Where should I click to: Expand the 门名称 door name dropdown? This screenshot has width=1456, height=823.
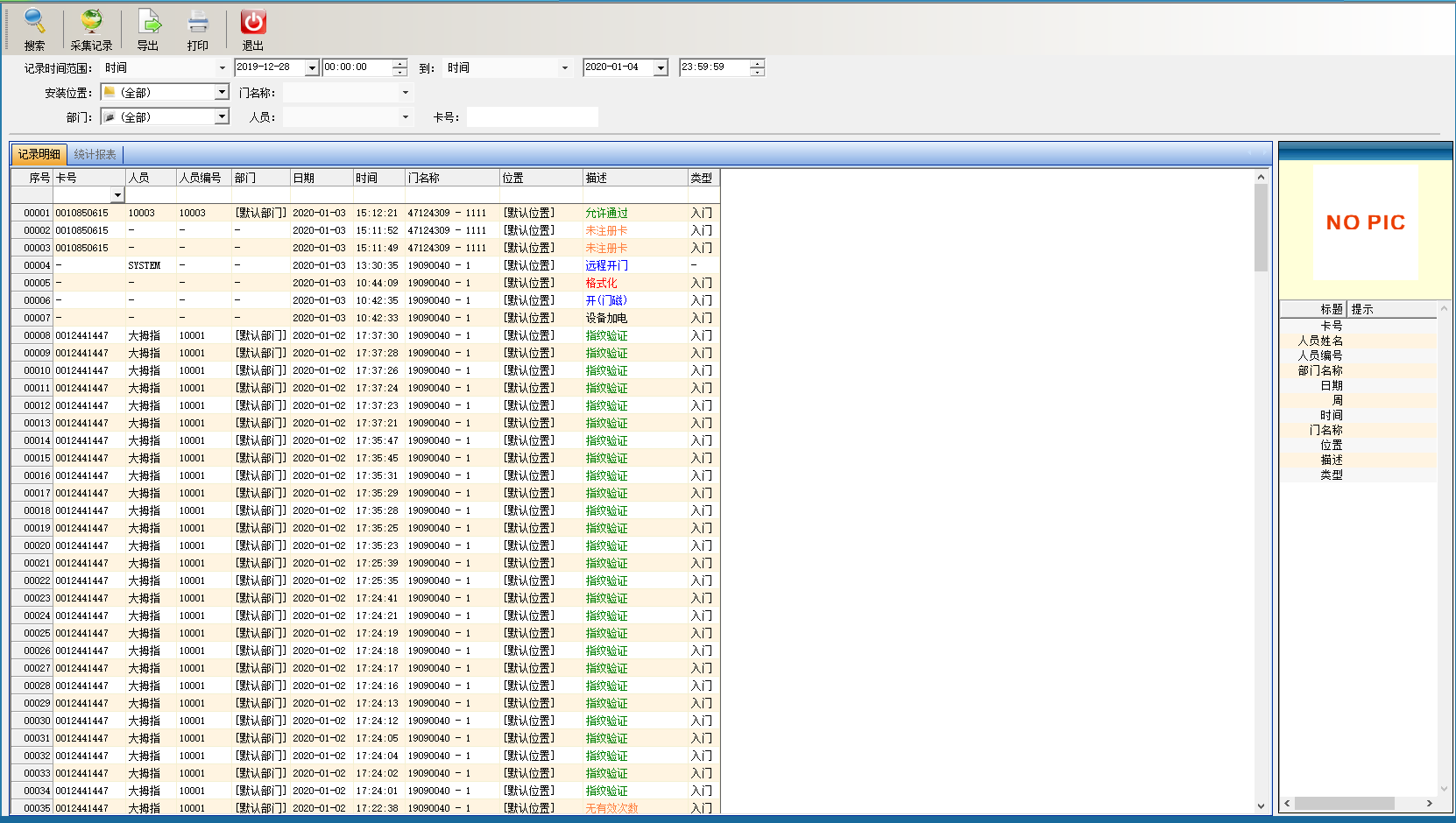pyautogui.click(x=405, y=92)
